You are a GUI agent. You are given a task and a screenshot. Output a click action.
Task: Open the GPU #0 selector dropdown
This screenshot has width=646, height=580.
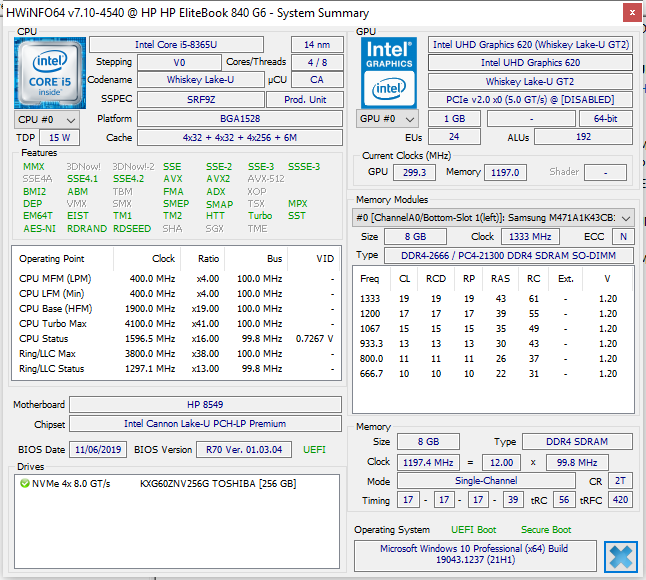387,119
